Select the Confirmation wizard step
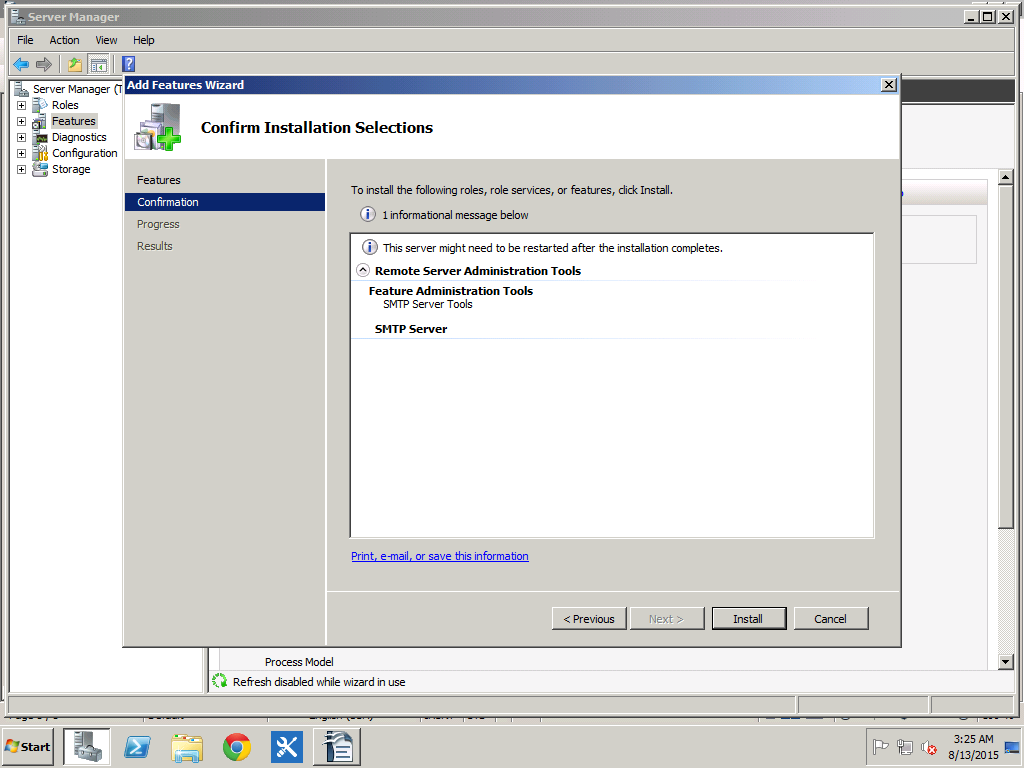The image size is (1024, 768). (225, 202)
